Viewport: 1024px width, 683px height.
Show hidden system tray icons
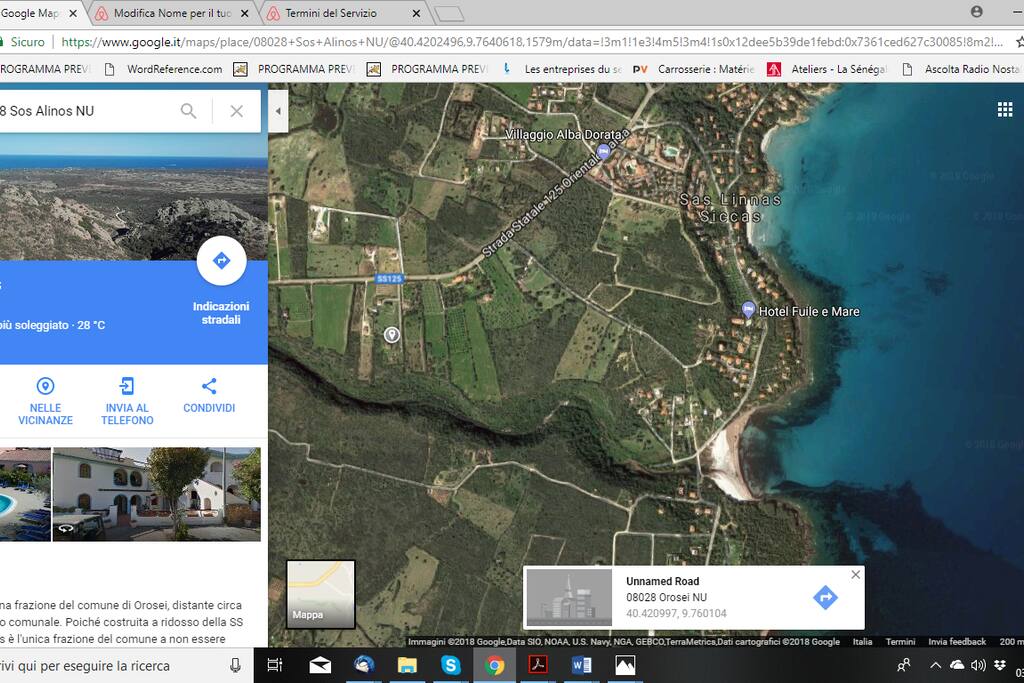coord(935,665)
